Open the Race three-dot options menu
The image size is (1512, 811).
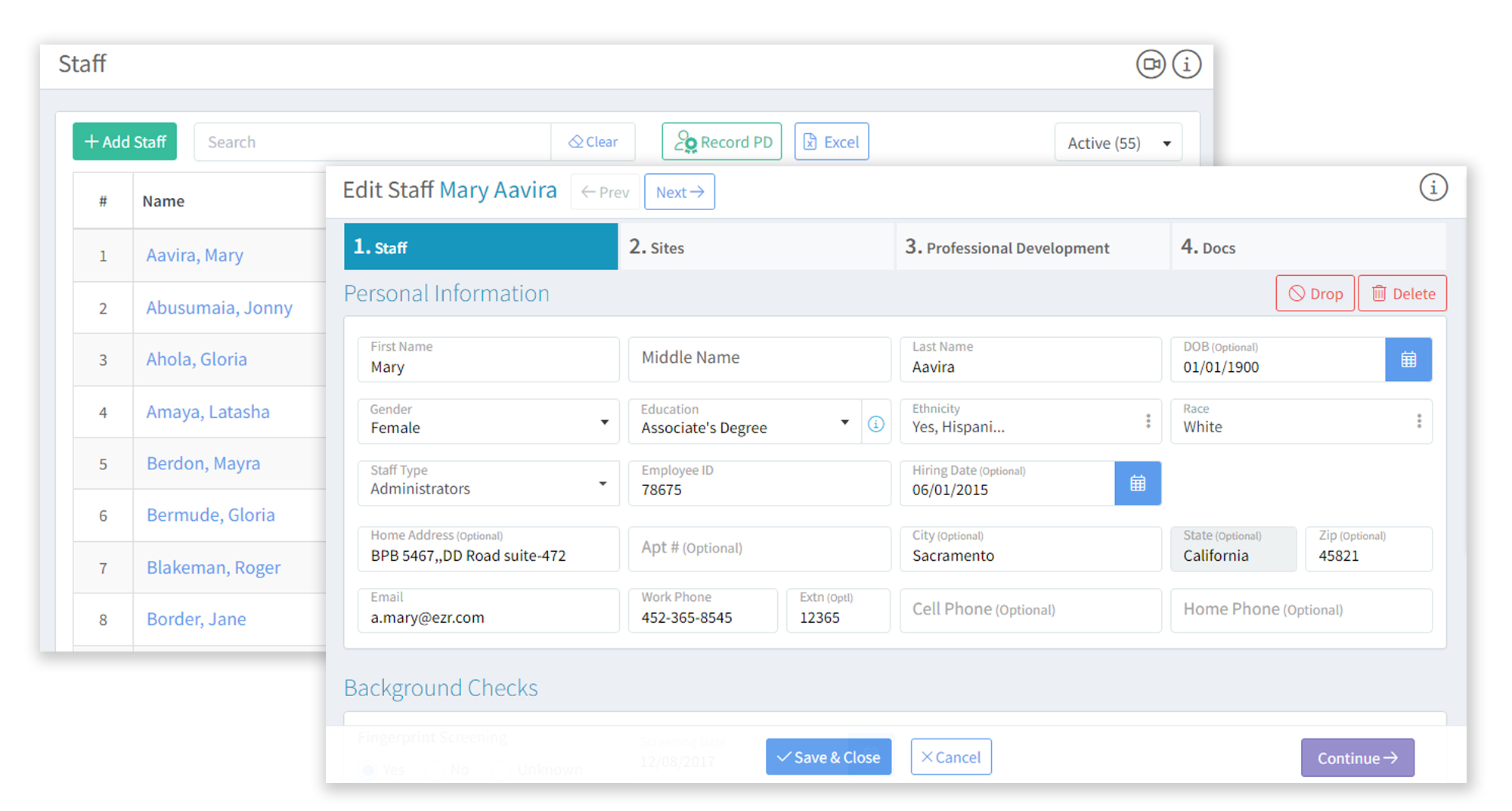(1418, 421)
